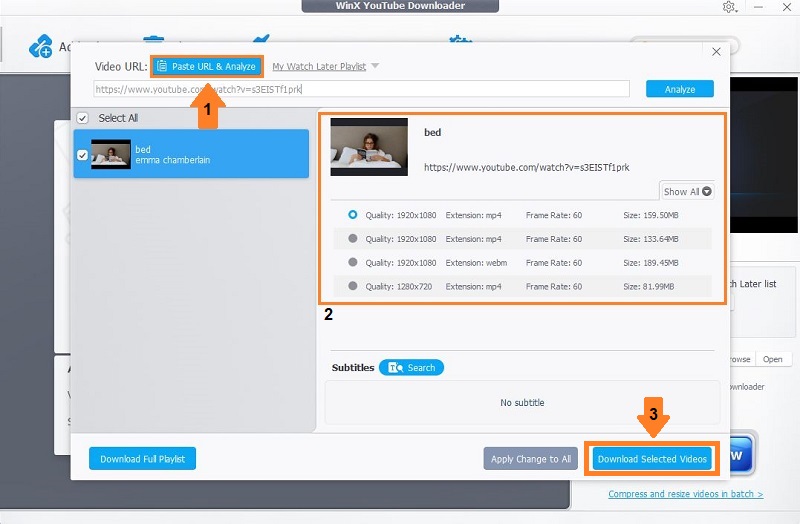Screen dimensions: 800x524
Task: Uncheck the 'bed' video checkbox
Action: (83, 155)
